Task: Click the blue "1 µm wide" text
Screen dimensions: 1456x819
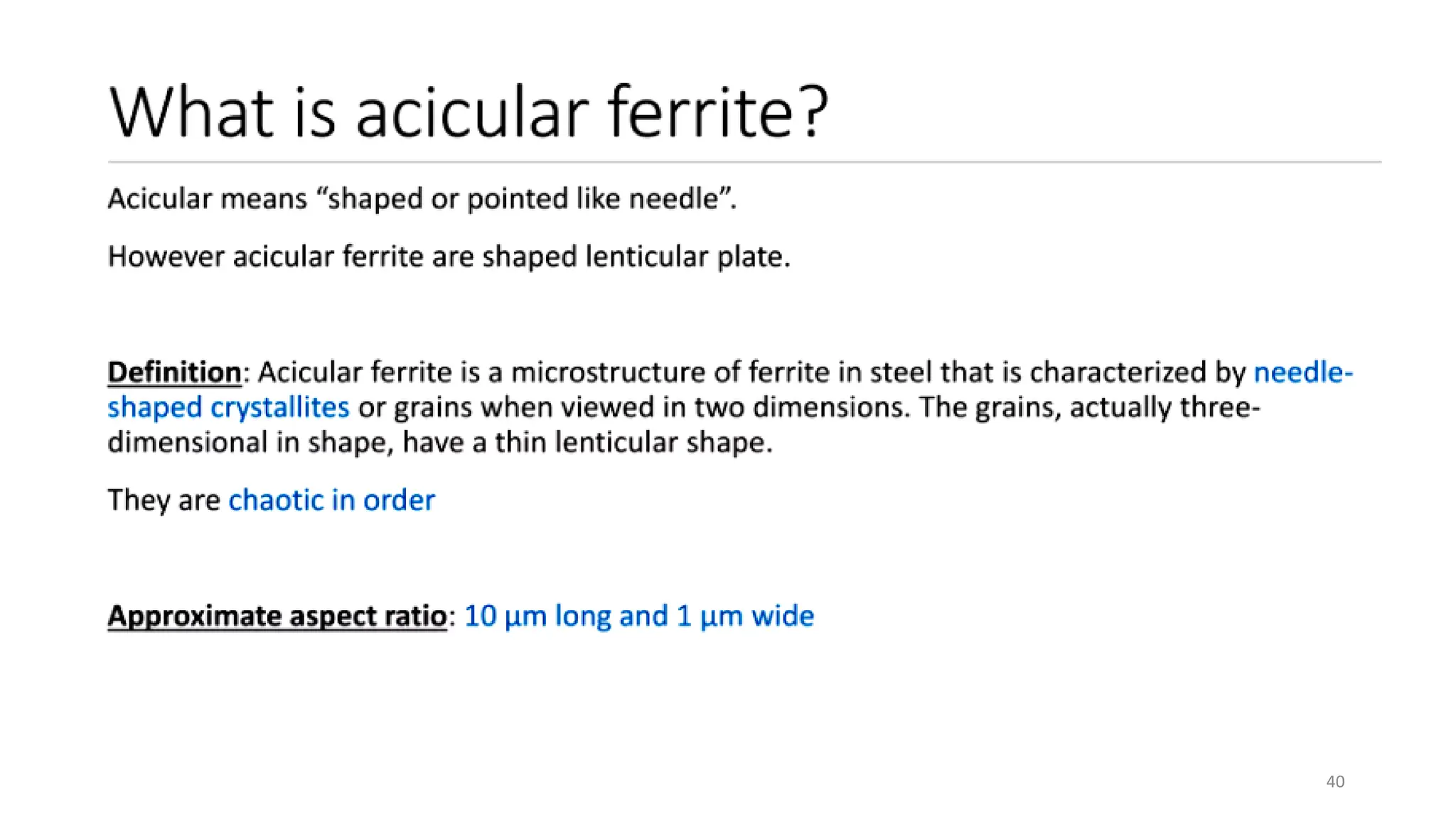Action: [x=745, y=616]
